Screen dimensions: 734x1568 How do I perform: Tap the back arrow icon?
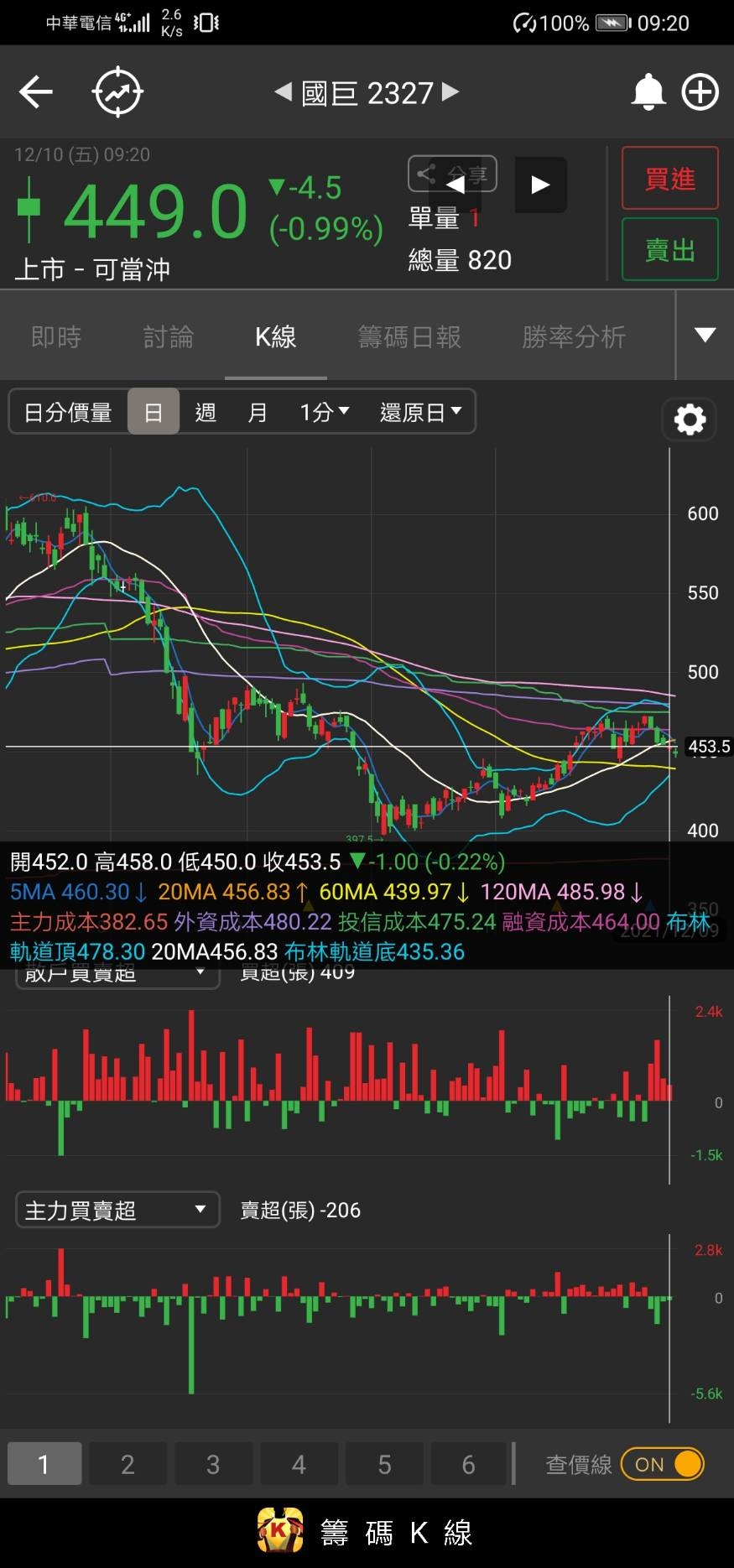pyautogui.click(x=36, y=92)
